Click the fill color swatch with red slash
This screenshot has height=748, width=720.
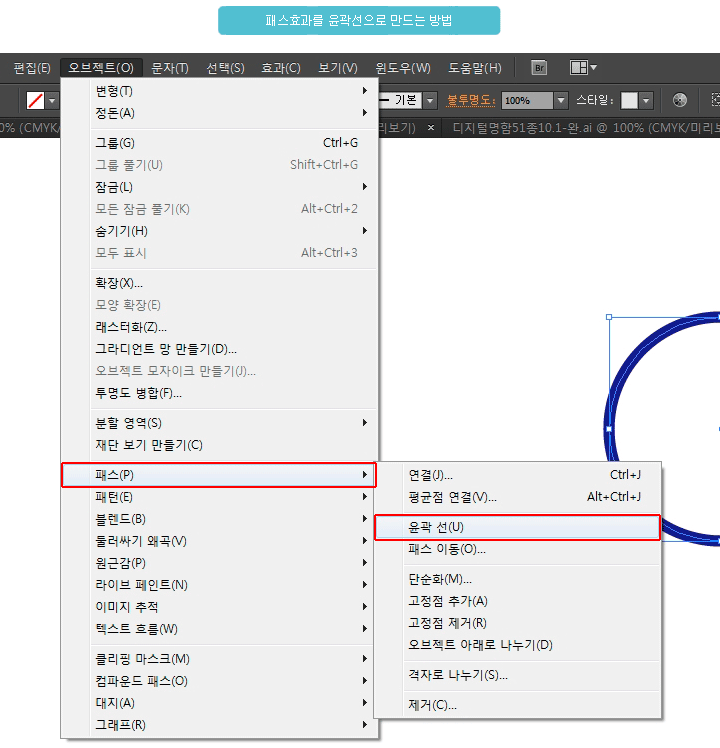pyautogui.click(x=36, y=100)
